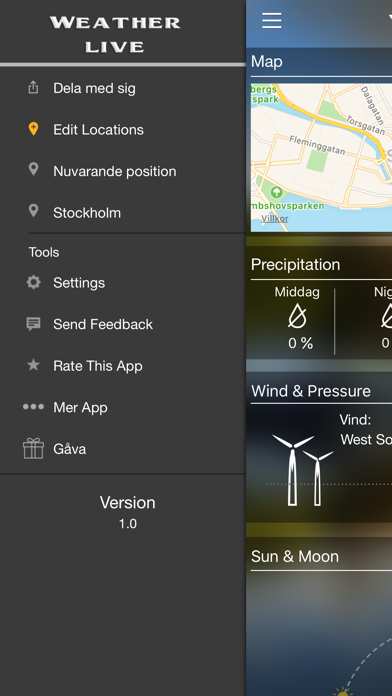Click the three dots Mer App icon
This screenshot has height=696, width=392.
(33, 407)
